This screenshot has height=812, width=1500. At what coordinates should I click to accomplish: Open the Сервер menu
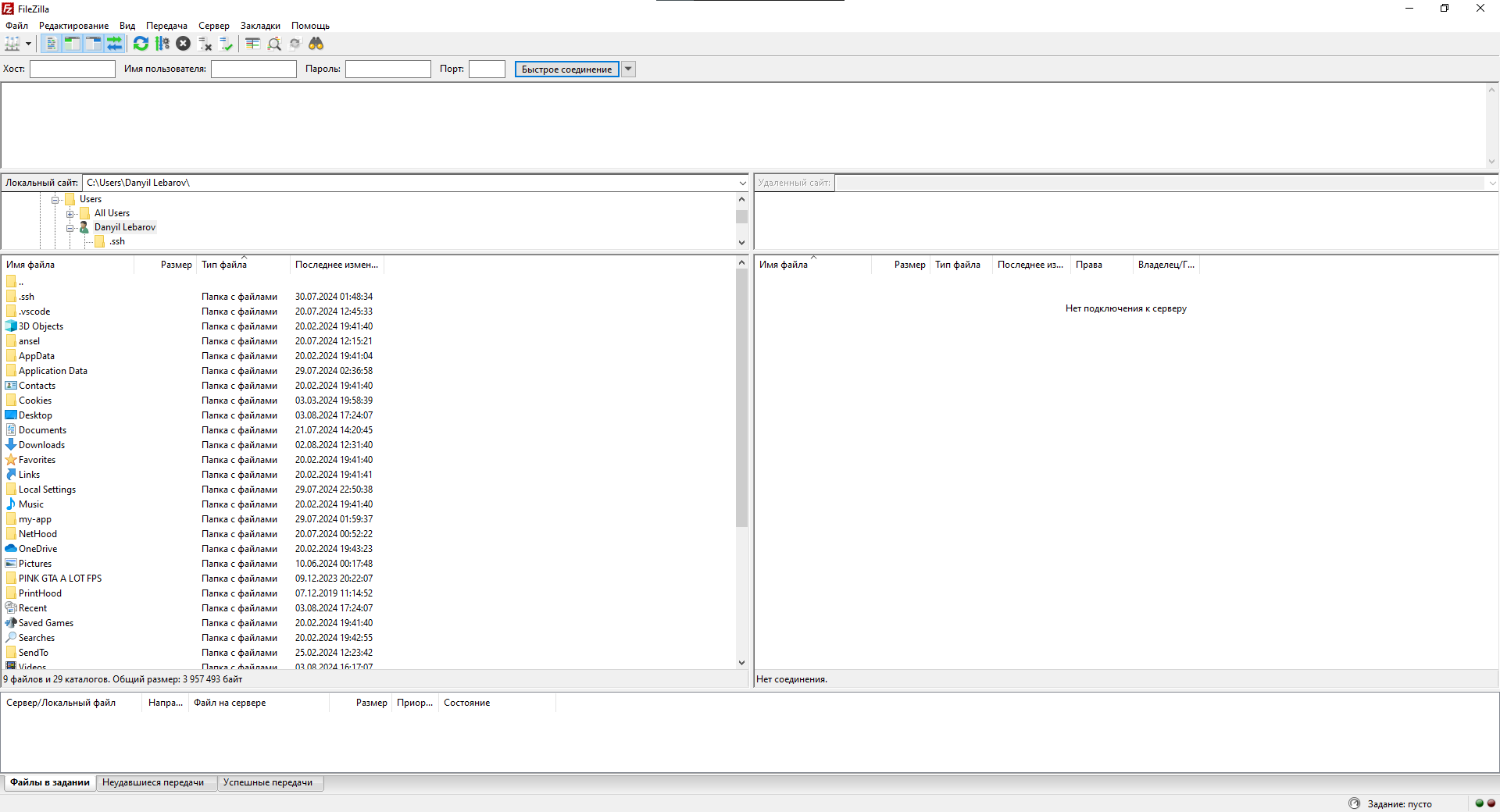point(213,26)
